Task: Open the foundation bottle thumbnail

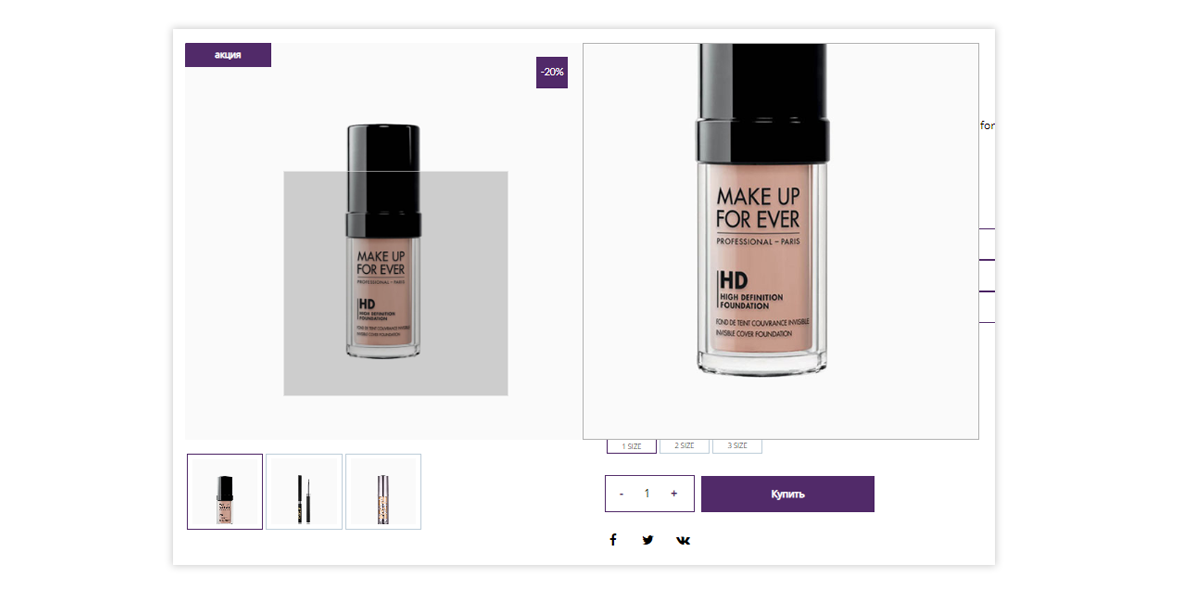Action: (x=225, y=491)
